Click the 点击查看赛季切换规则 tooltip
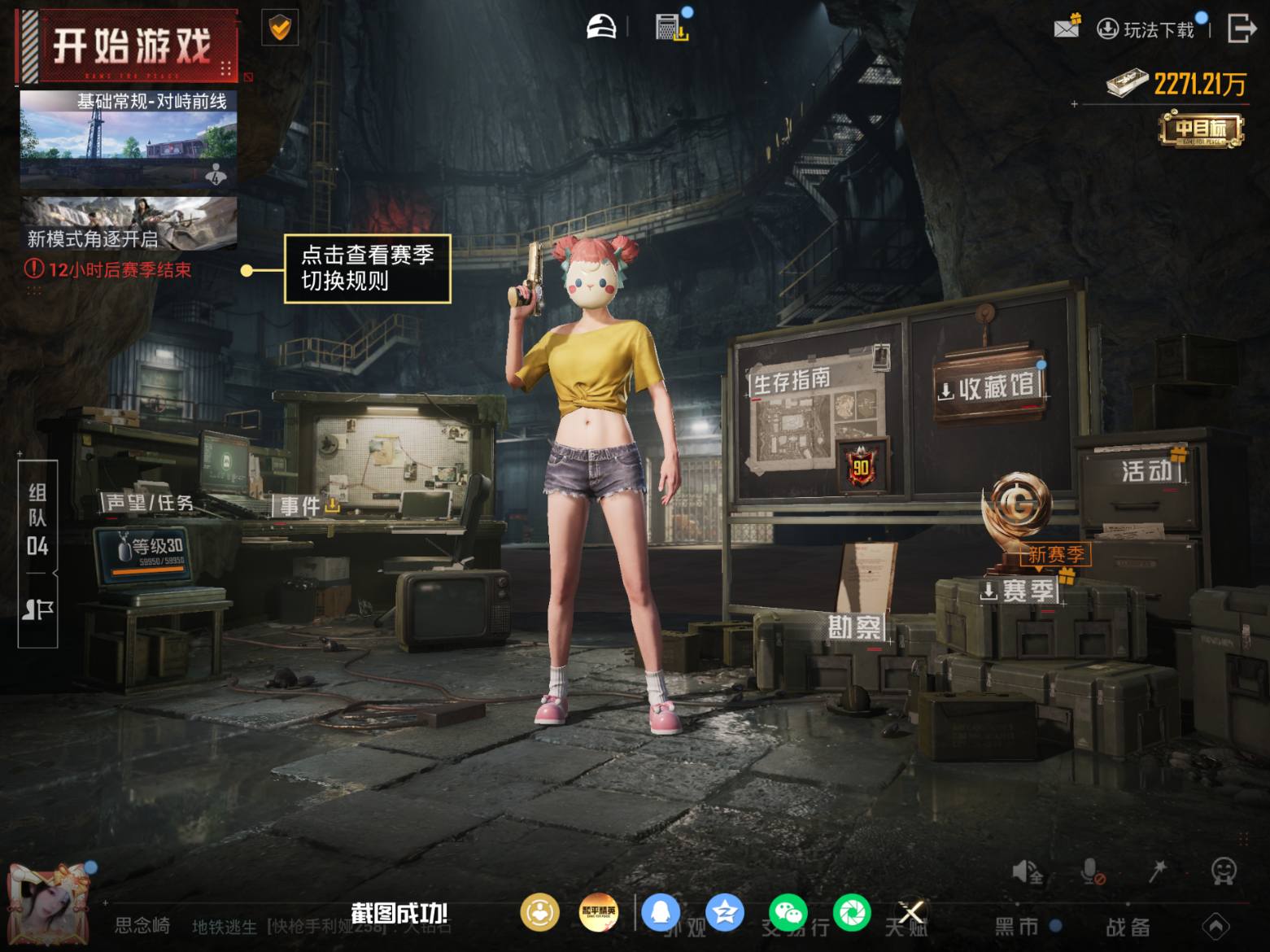 [367, 269]
